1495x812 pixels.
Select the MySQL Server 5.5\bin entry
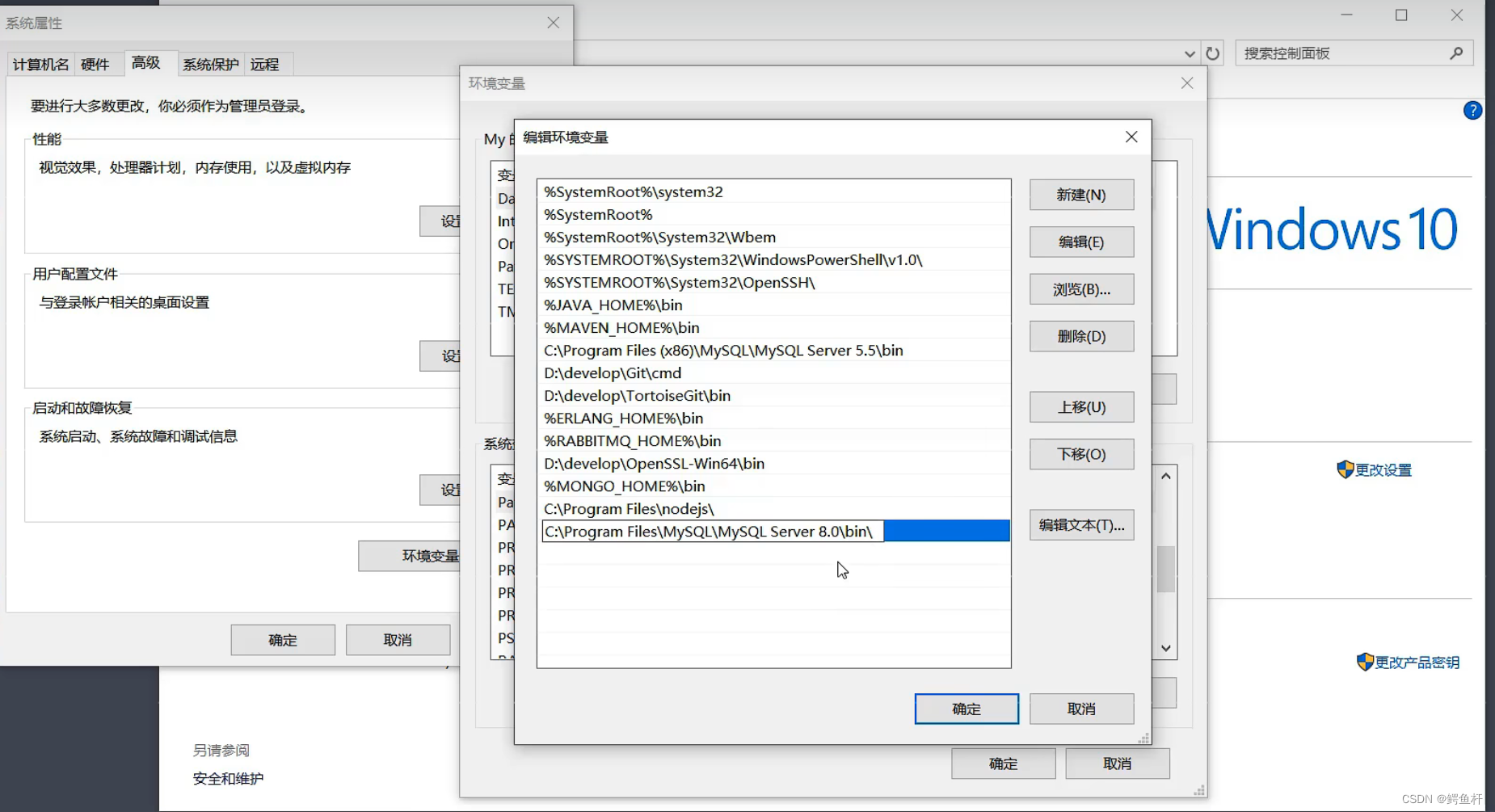[774, 350]
